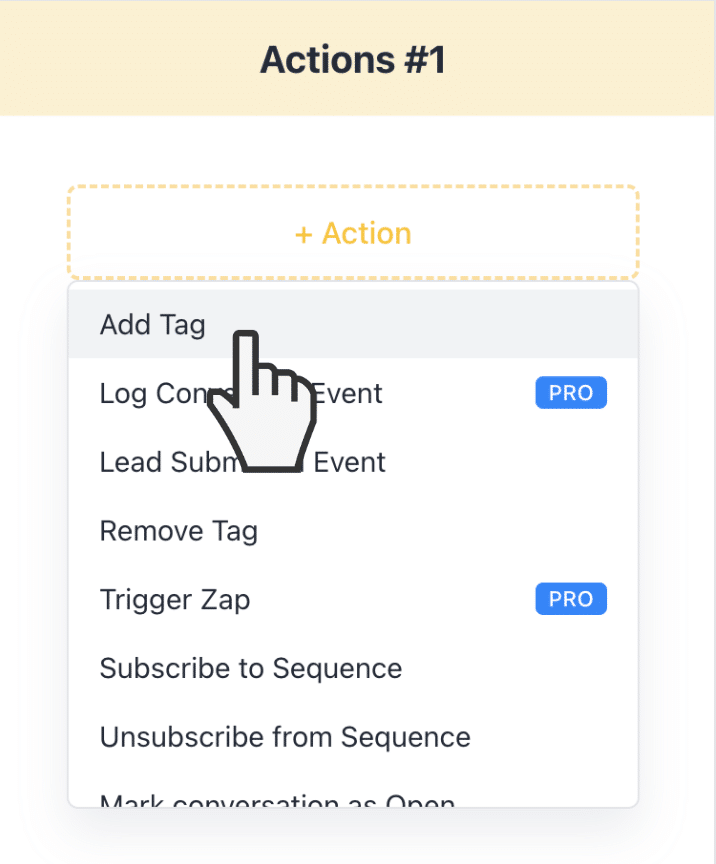The height and width of the screenshot is (864, 716).
Task: Choose Log Conversion Event action
Action: point(353,393)
